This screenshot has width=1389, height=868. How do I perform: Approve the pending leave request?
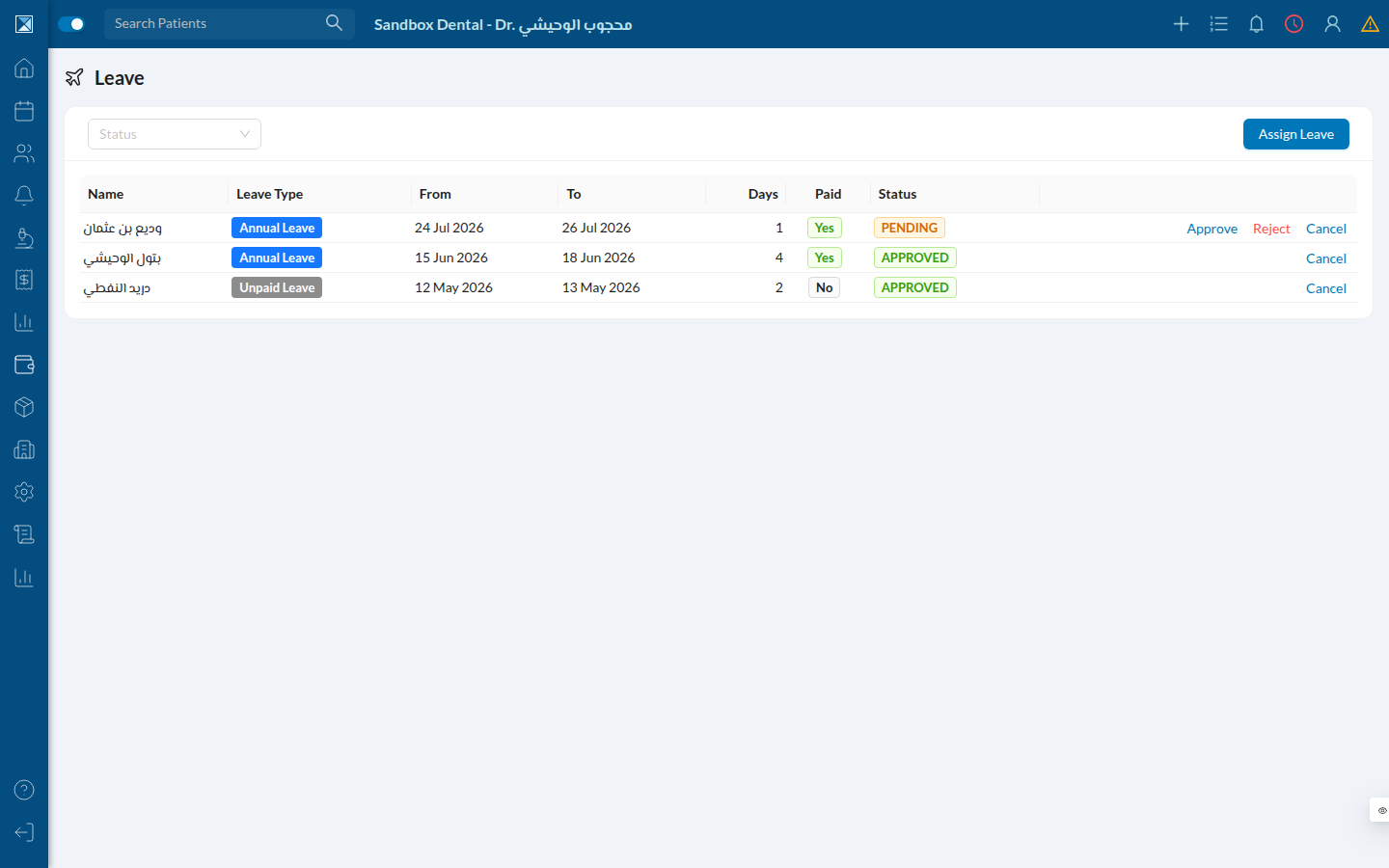pos(1212,229)
